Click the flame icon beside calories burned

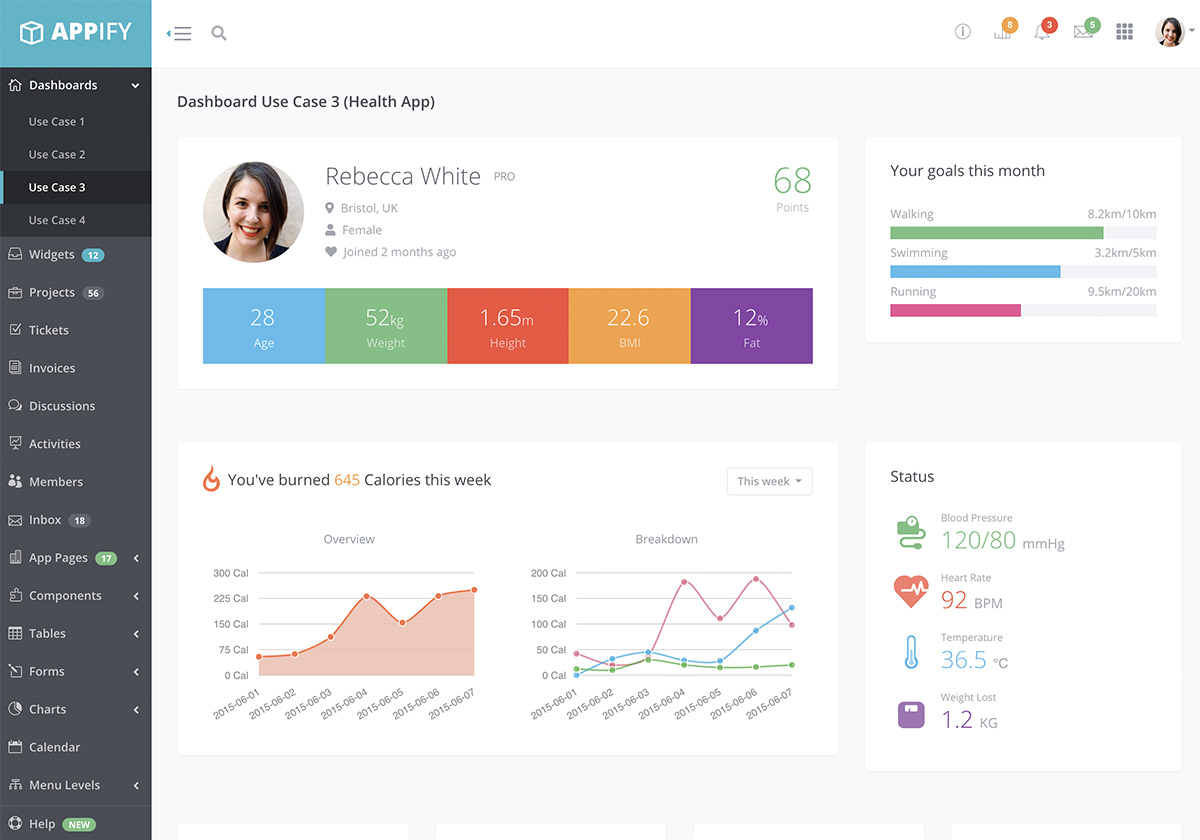(210, 479)
